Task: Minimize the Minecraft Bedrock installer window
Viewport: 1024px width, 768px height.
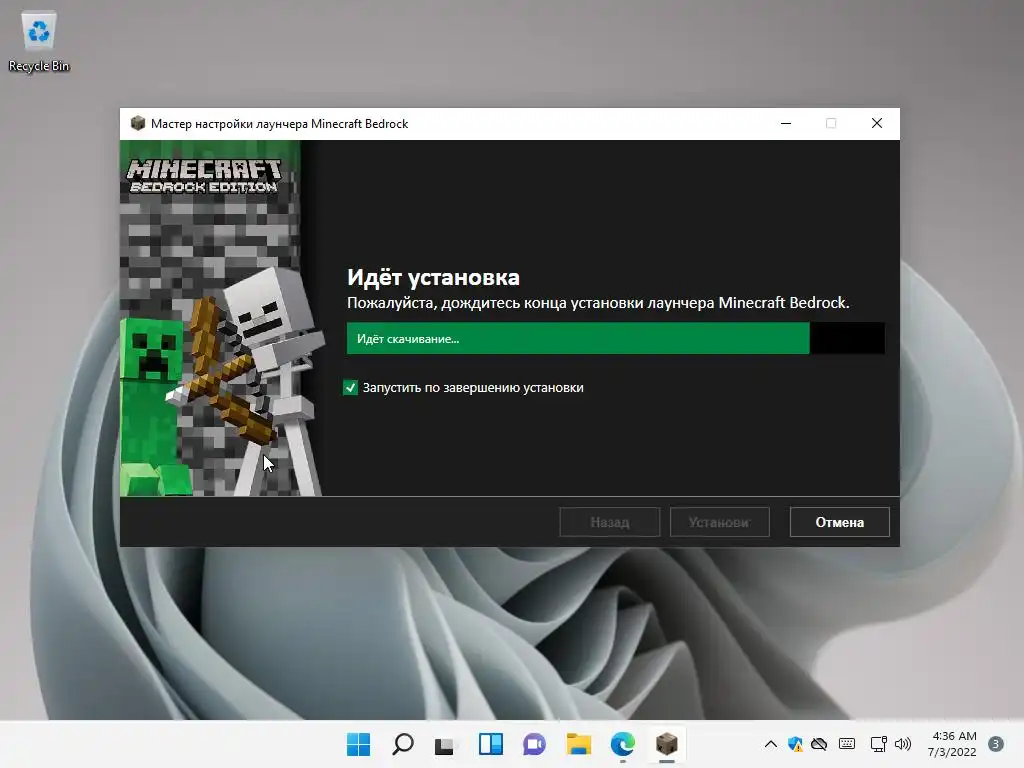Action: [786, 123]
